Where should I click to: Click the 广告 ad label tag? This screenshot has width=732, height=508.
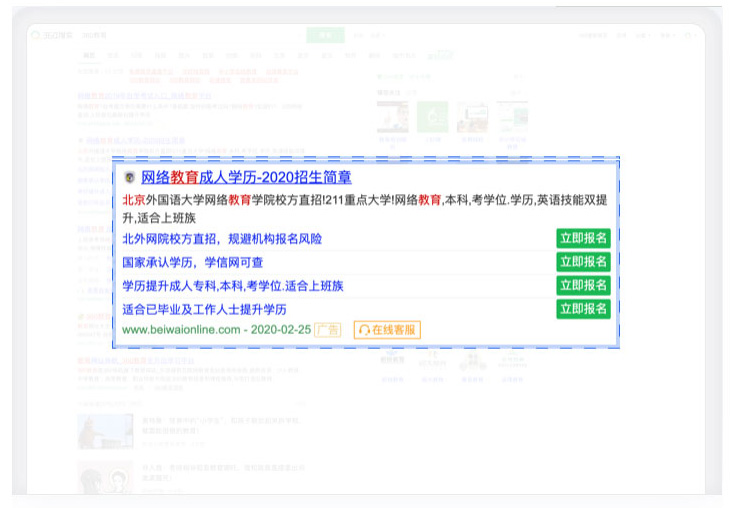328,330
